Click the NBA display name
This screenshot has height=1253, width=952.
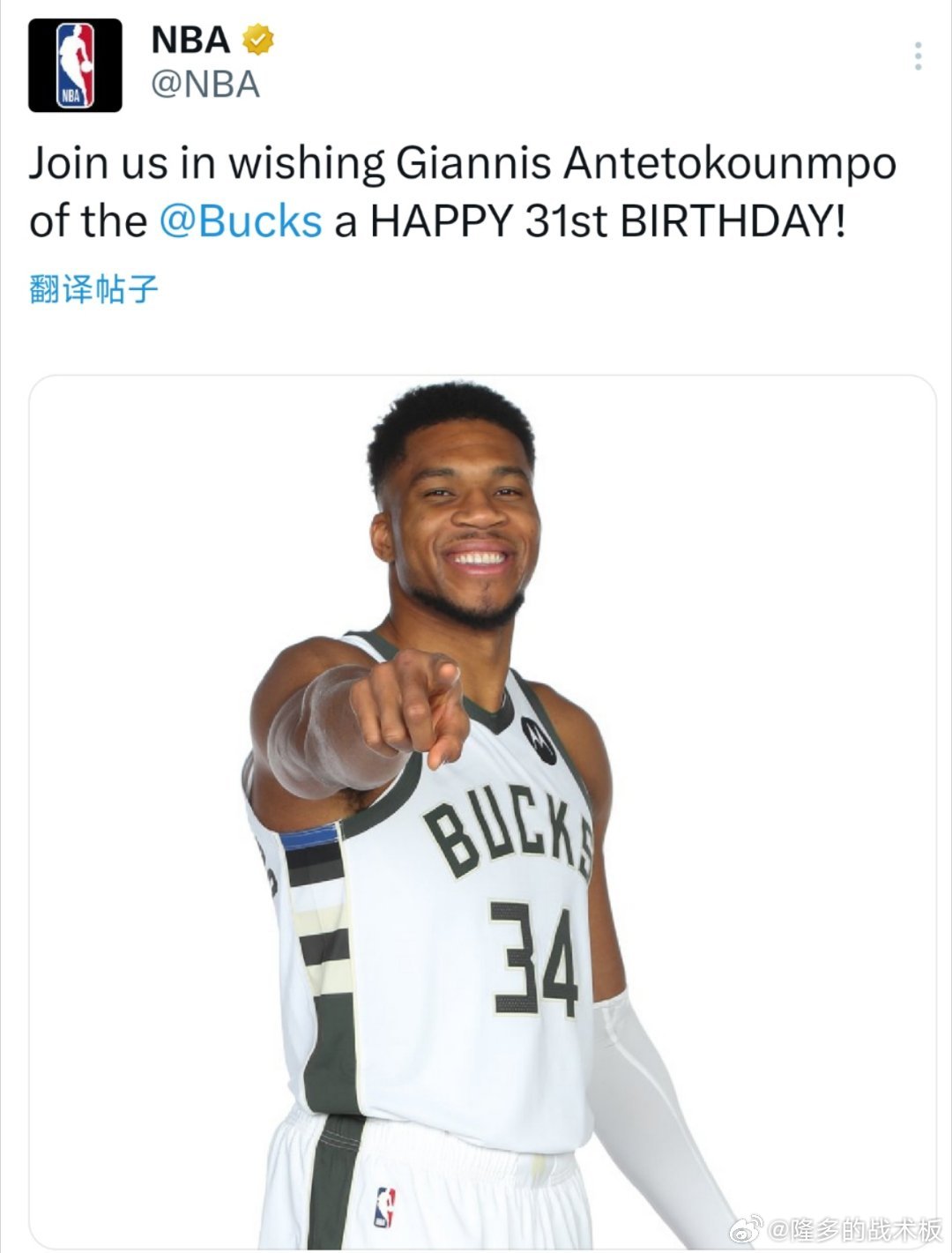coord(190,40)
